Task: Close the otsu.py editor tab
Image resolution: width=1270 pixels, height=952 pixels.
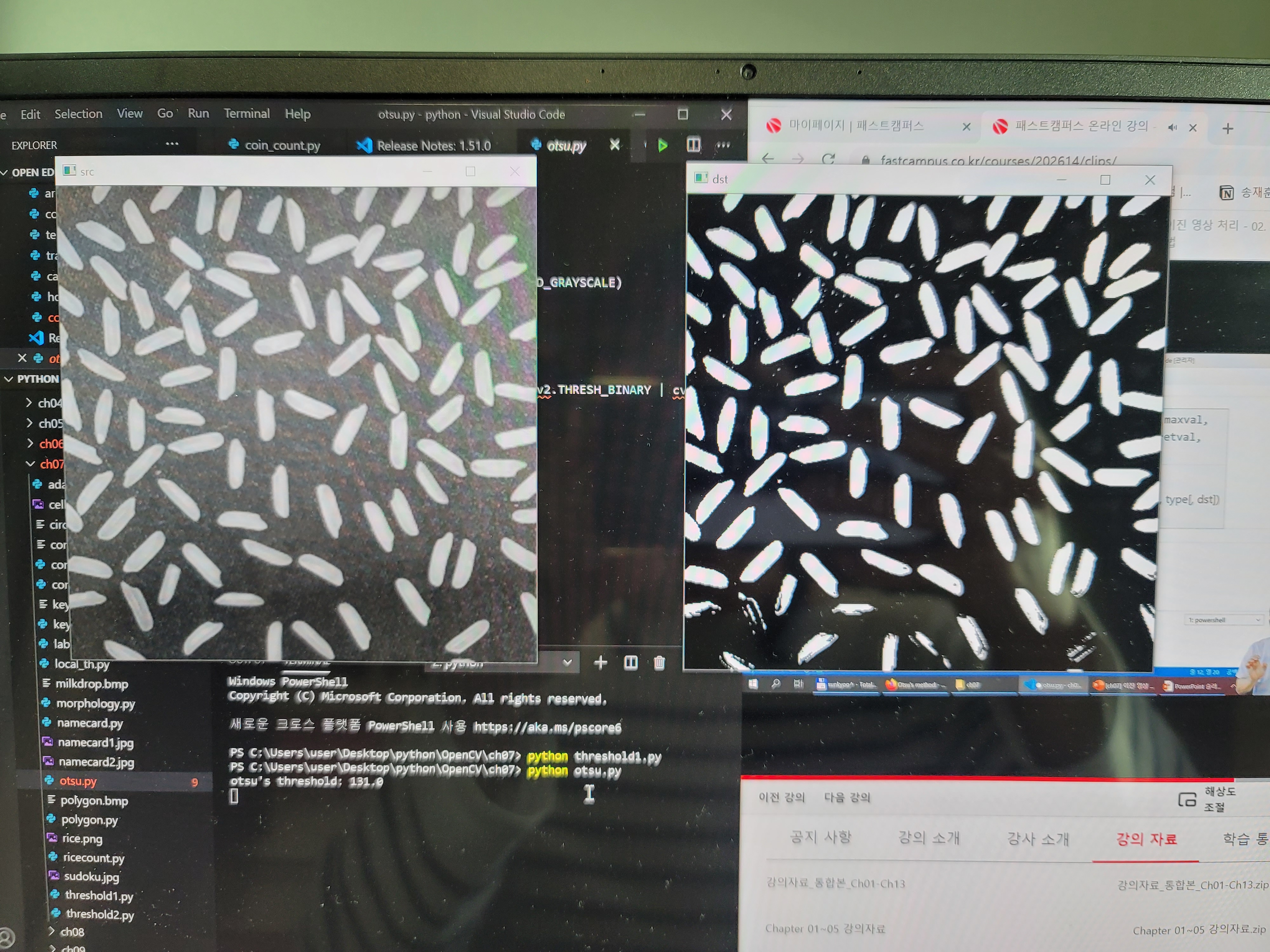Action: click(x=614, y=145)
